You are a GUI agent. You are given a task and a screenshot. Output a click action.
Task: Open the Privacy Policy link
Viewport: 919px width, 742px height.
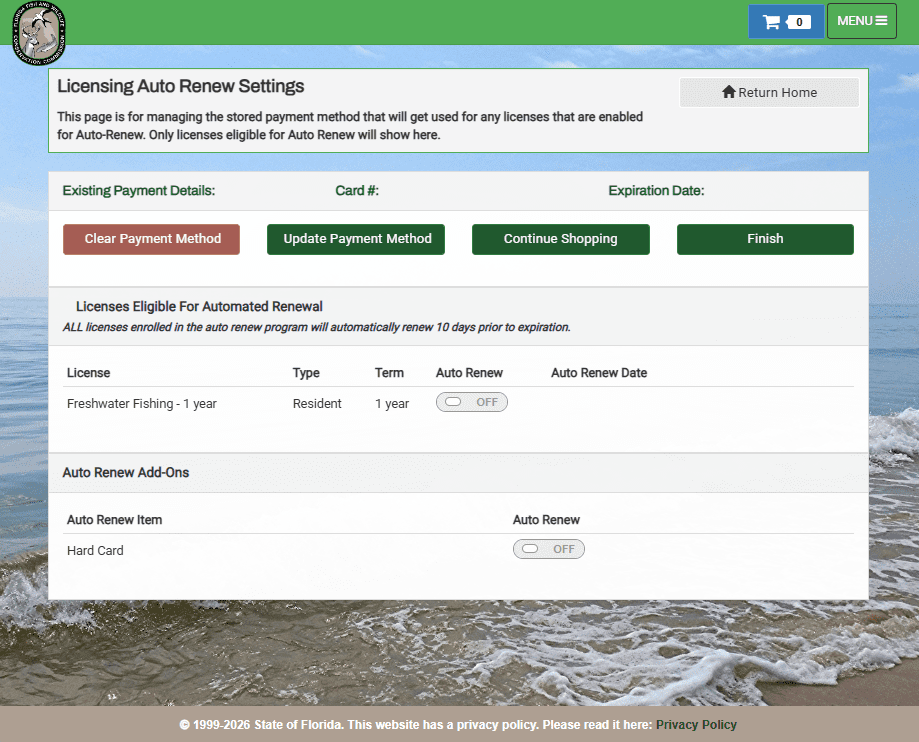tap(696, 725)
